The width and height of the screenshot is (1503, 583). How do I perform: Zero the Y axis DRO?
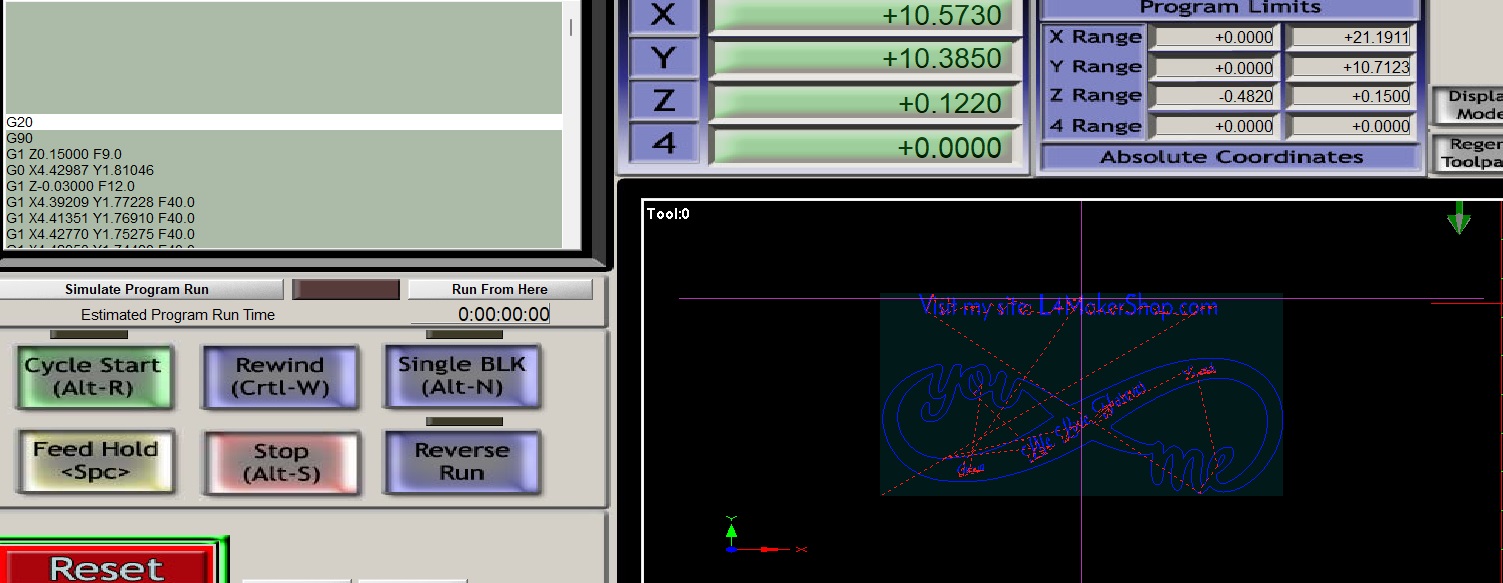(664, 57)
